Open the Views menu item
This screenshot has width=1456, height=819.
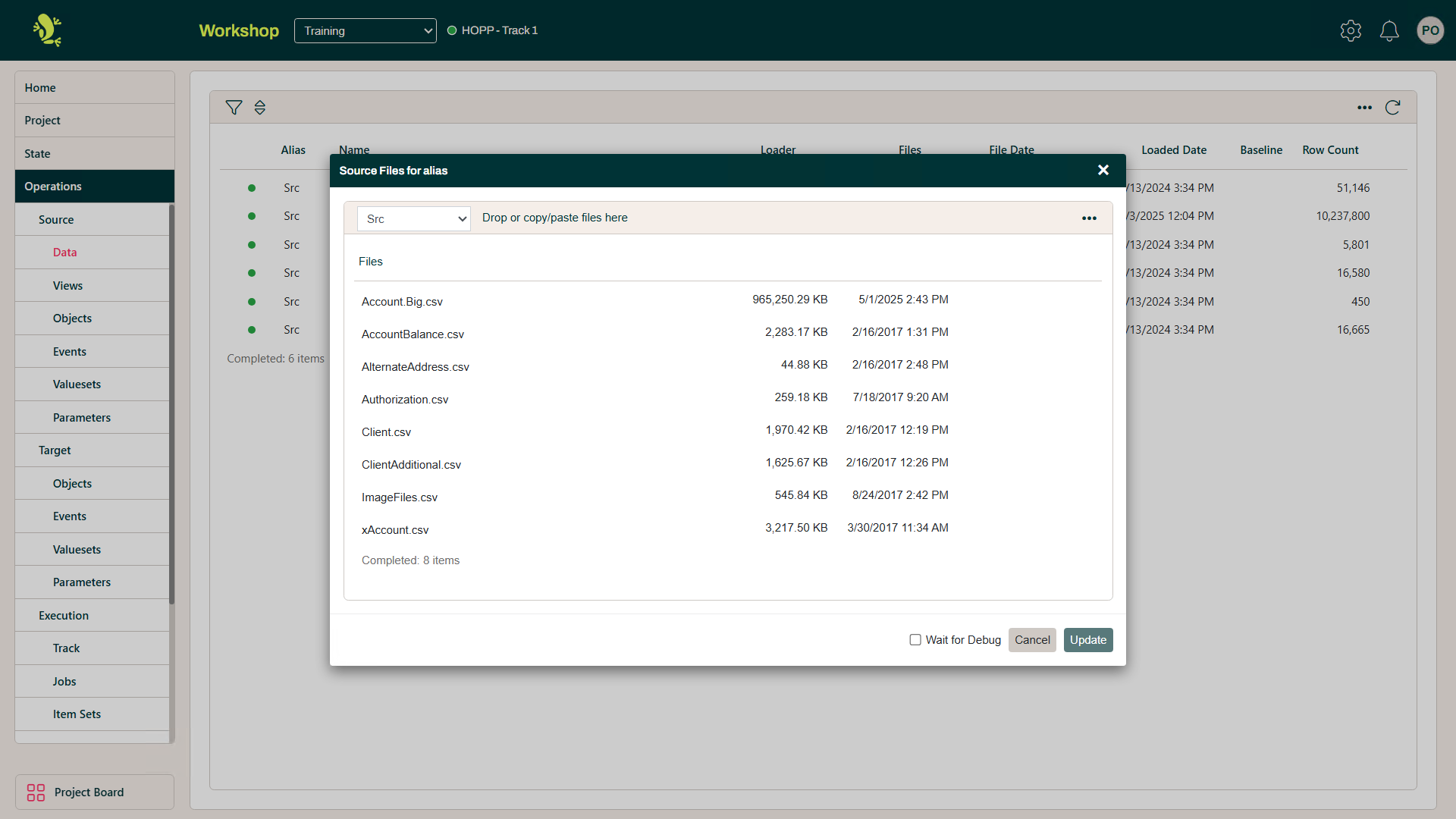(67, 286)
